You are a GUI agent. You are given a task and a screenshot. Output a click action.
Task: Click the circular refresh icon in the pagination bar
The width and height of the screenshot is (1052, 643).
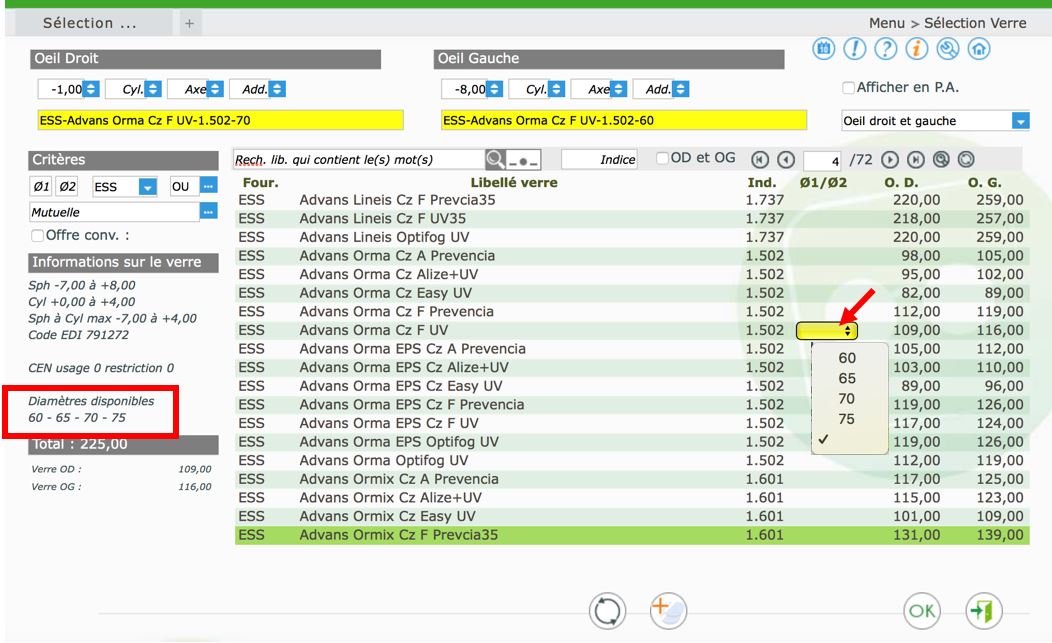(x=966, y=160)
